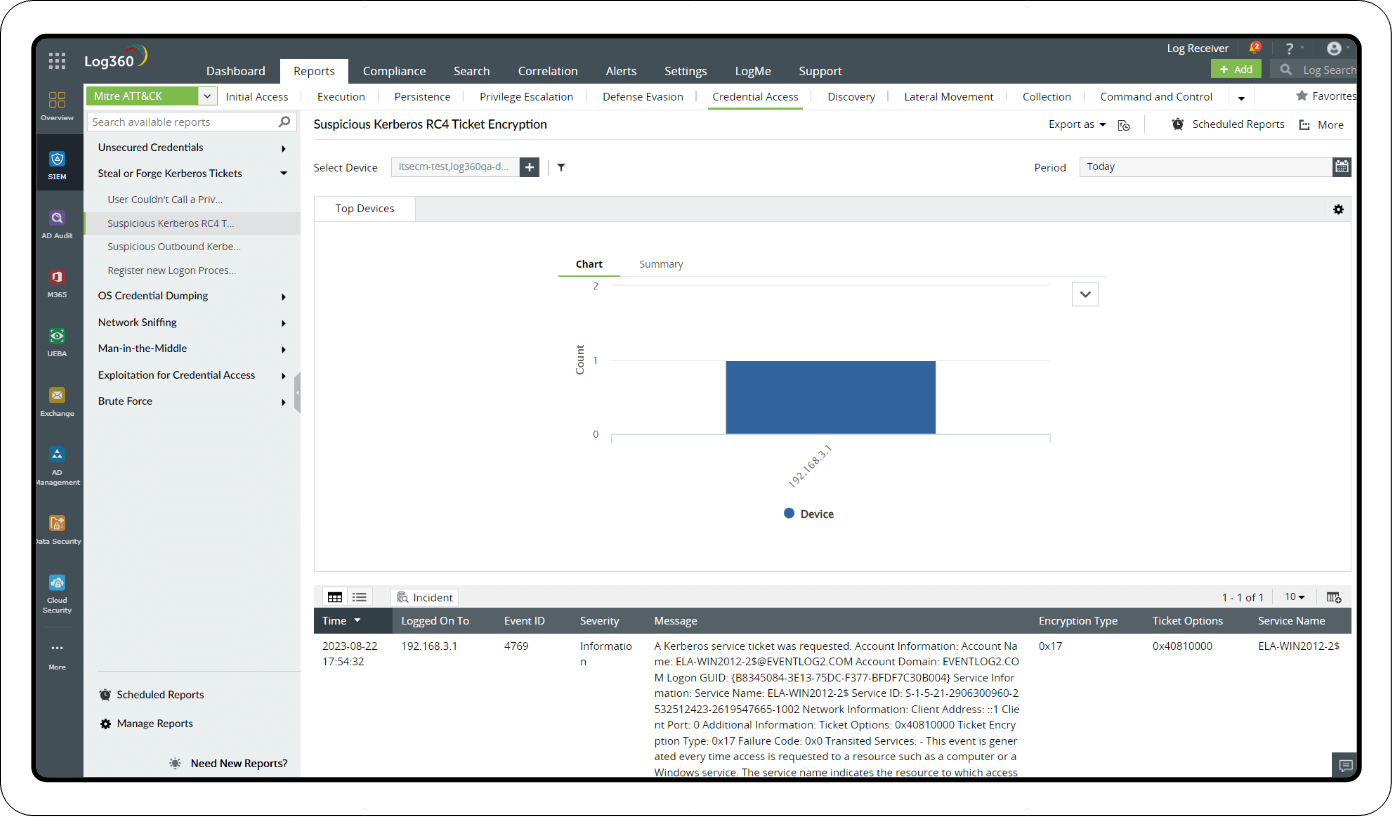Open the device filter funnel icon
The image size is (1392, 817).
point(561,167)
